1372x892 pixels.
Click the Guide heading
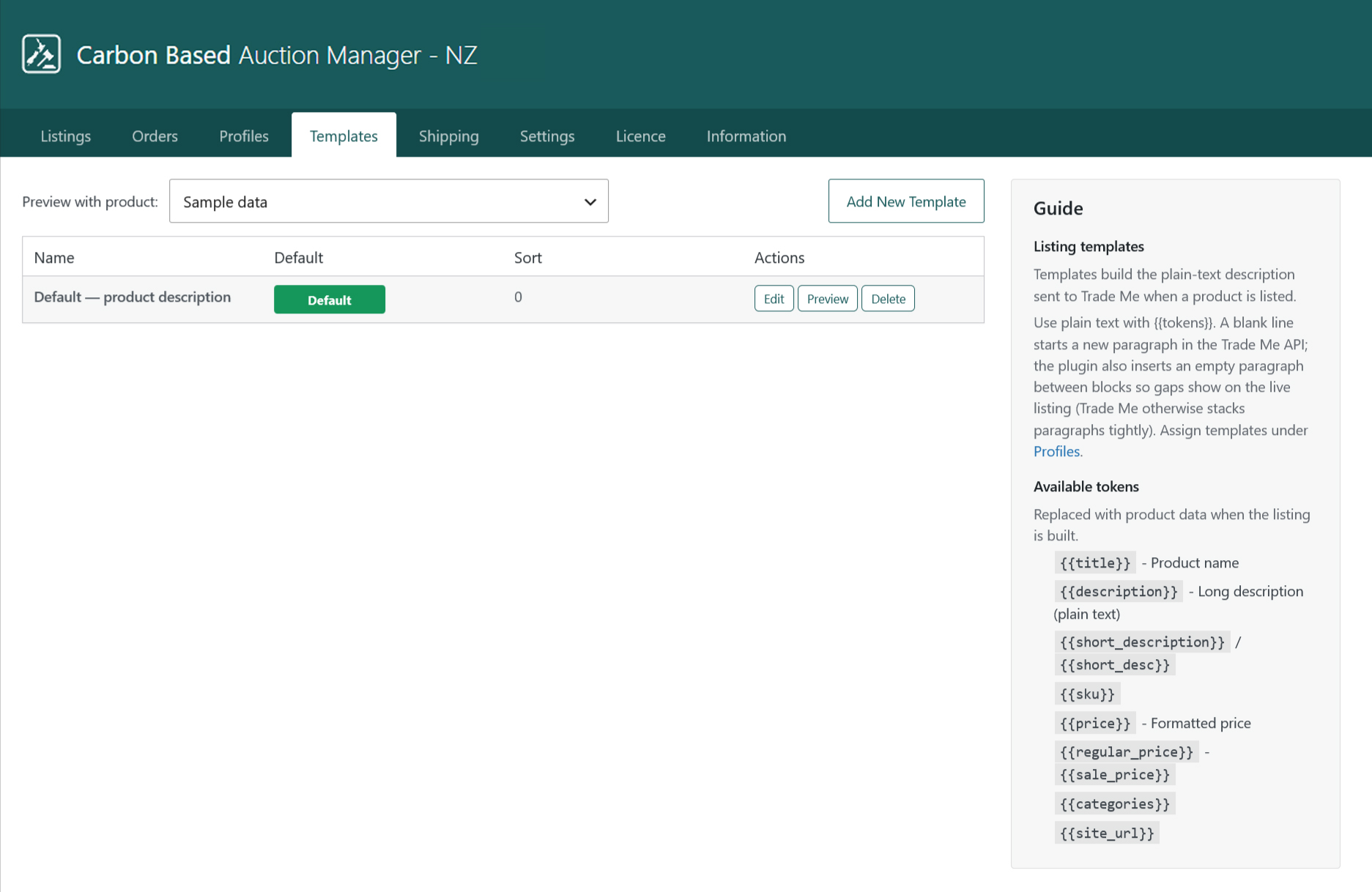pyautogui.click(x=1058, y=209)
